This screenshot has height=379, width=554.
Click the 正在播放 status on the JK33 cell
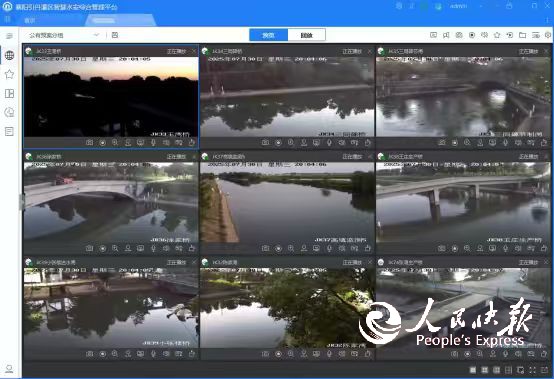pyautogui.click(x=176, y=52)
